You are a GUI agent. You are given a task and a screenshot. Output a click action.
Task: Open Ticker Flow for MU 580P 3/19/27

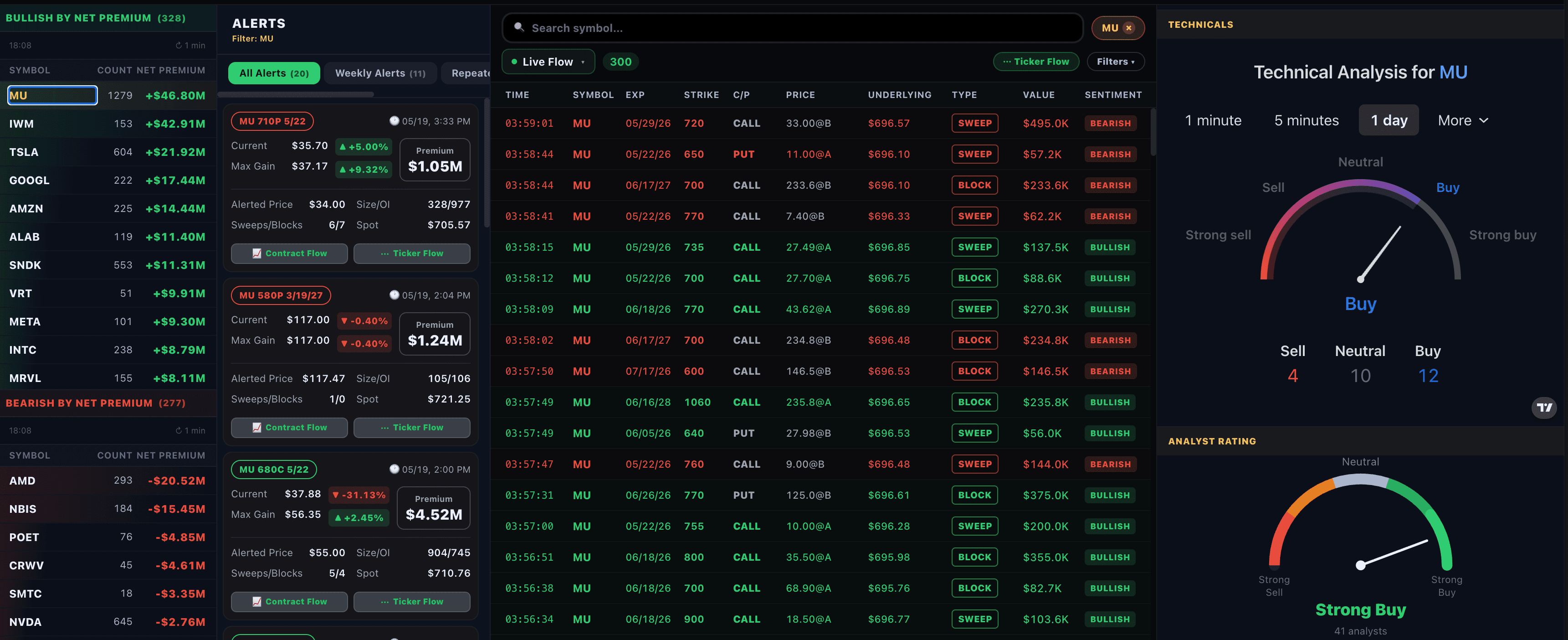411,428
